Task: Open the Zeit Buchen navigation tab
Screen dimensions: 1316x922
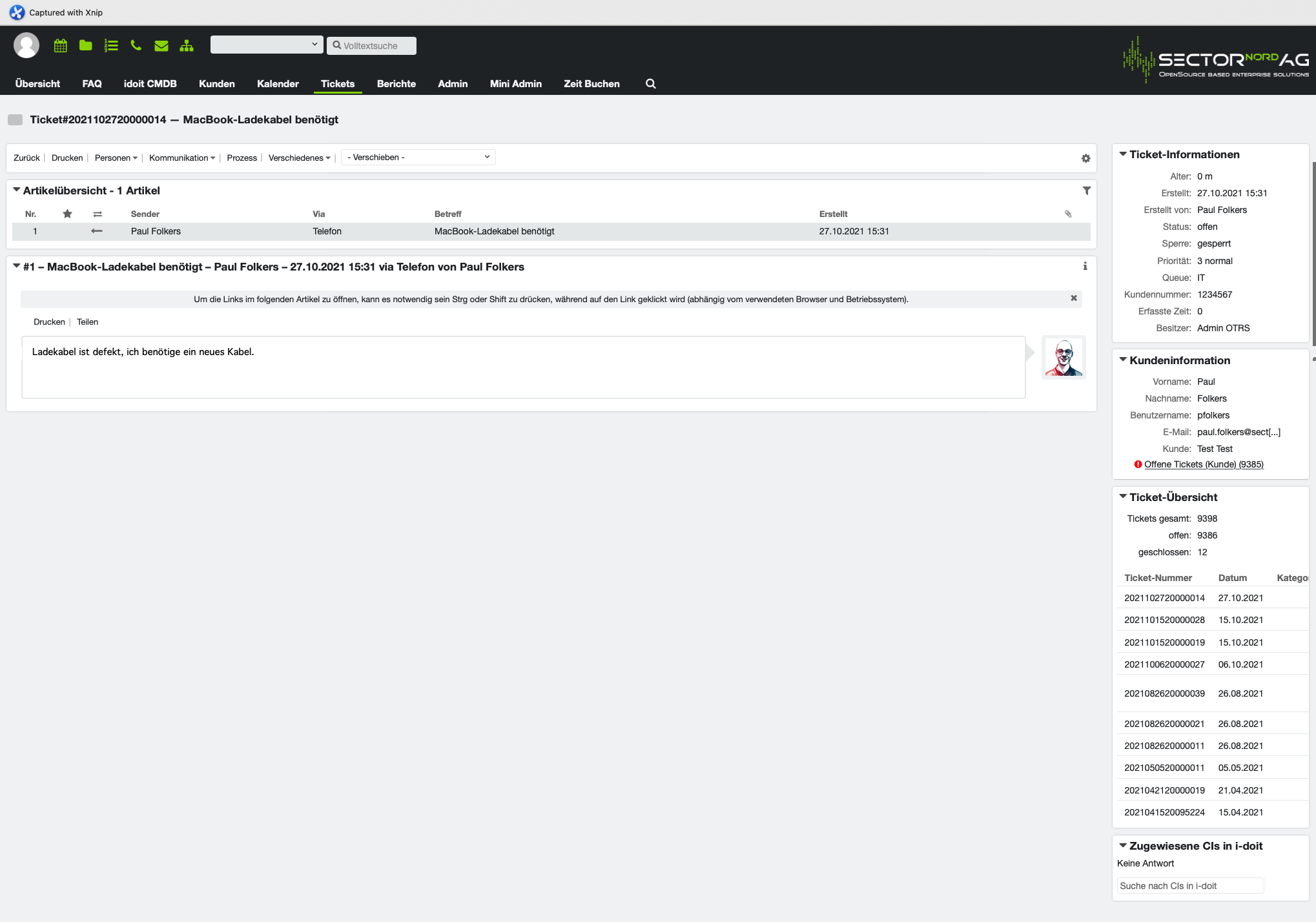Action: (591, 84)
